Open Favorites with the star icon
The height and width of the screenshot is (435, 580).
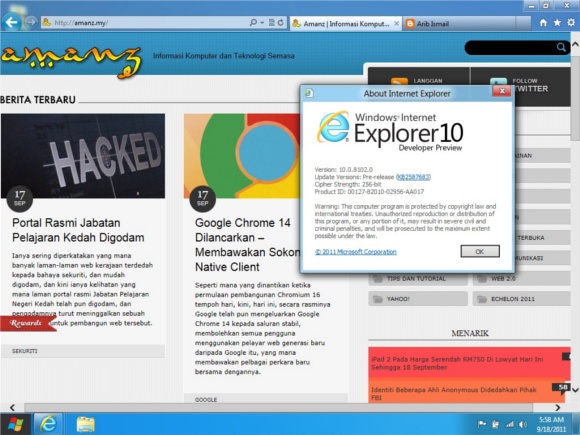pos(557,23)
